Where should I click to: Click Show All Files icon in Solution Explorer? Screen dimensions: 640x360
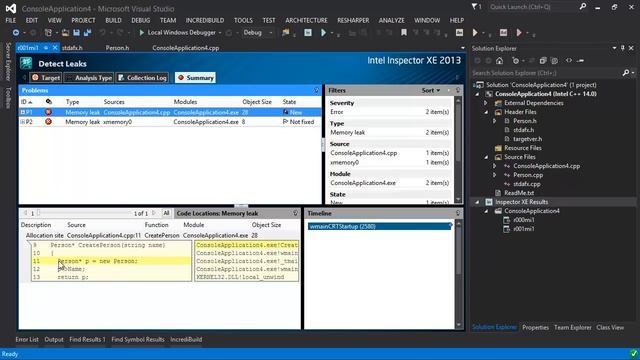pos(554,61)
